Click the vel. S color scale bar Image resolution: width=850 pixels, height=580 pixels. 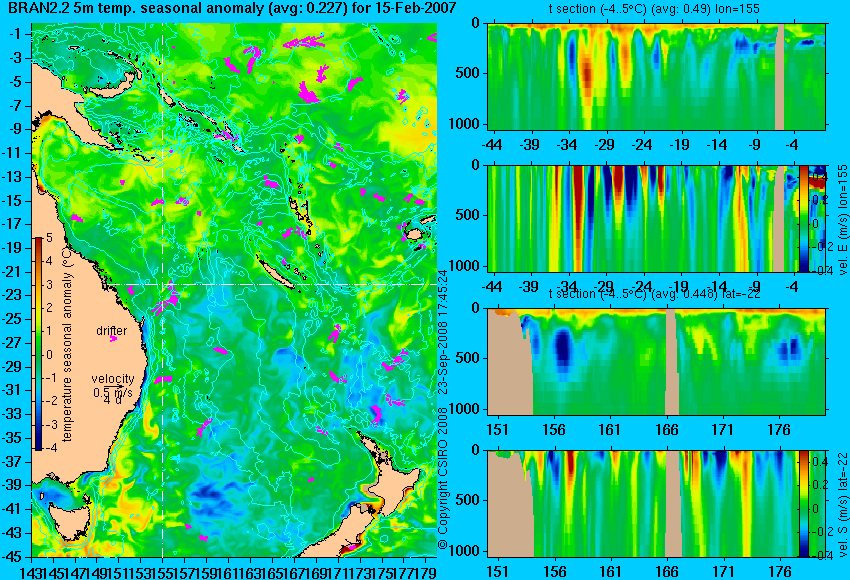804,504
